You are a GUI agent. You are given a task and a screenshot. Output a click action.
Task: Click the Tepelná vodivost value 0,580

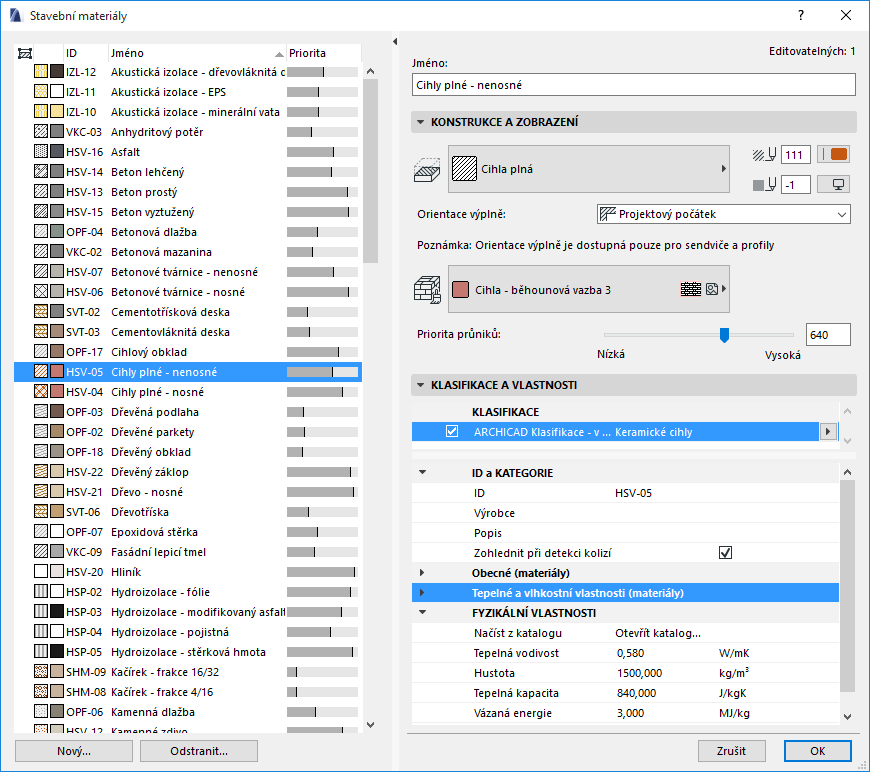630,653
